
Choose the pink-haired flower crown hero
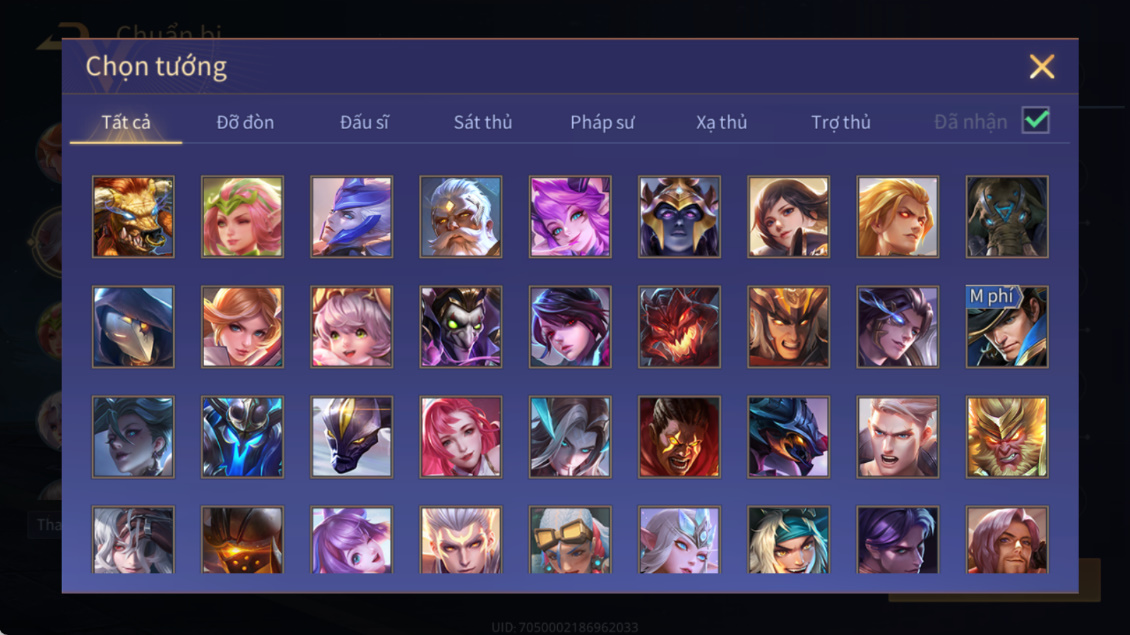[x=242, y=217]
